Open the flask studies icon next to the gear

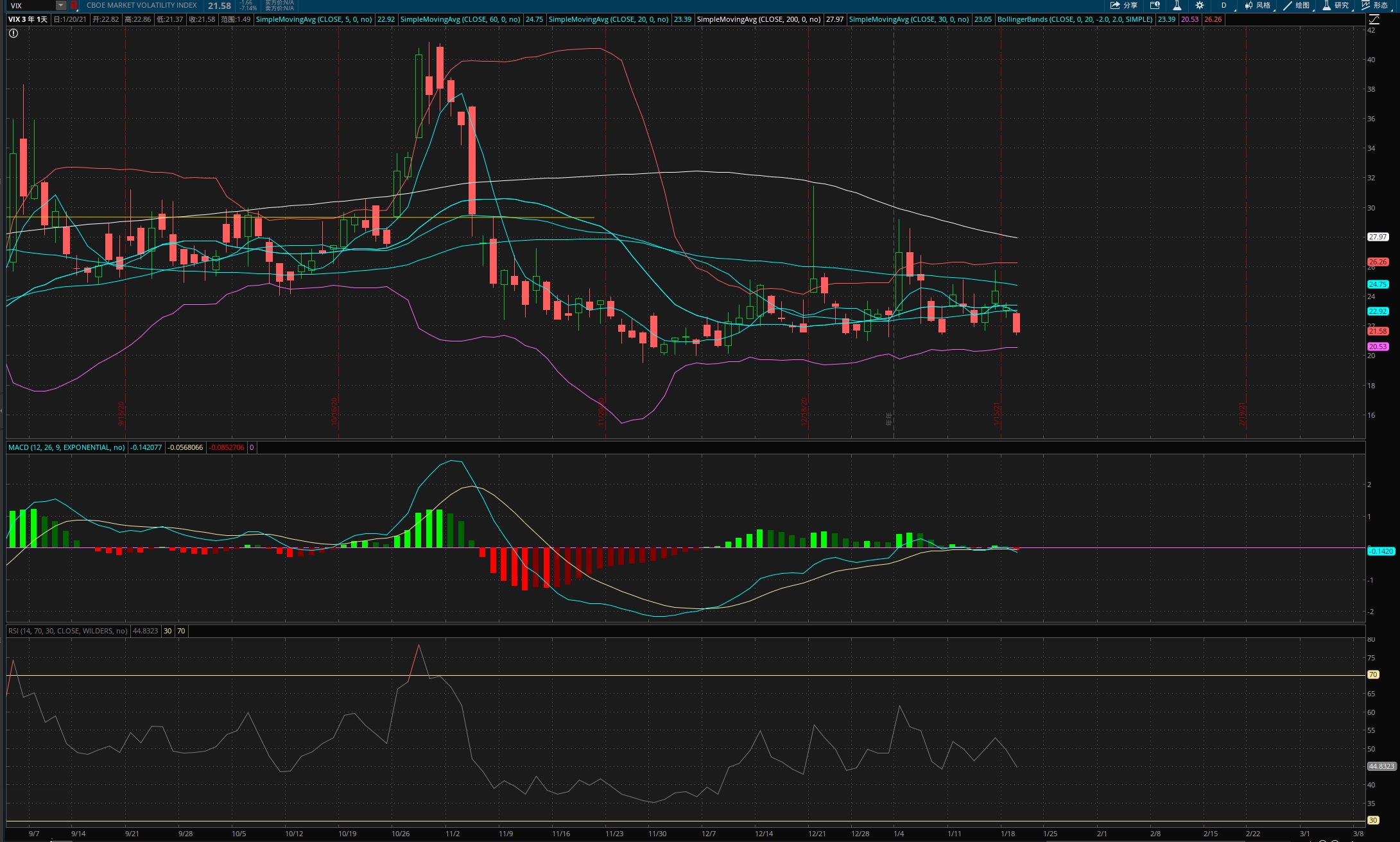pos(1177,5)
